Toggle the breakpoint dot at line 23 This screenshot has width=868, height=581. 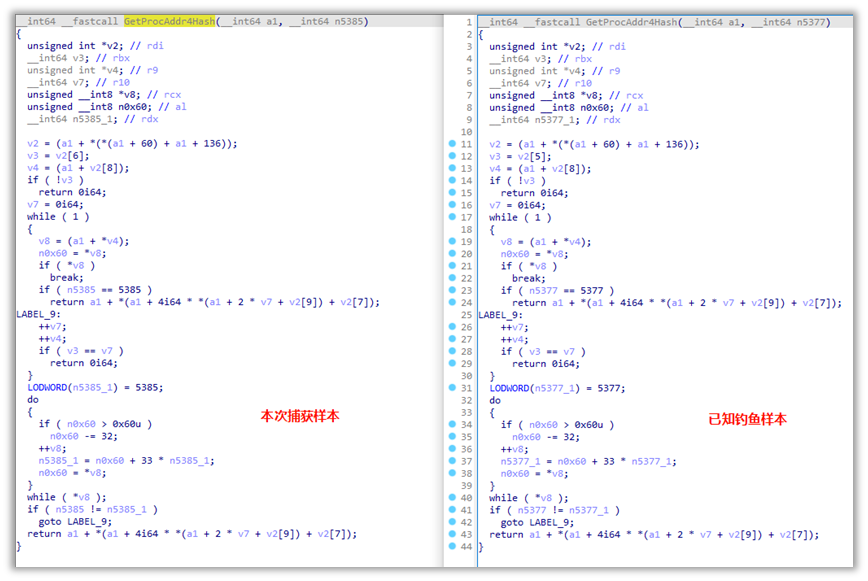tap(452, 290)
